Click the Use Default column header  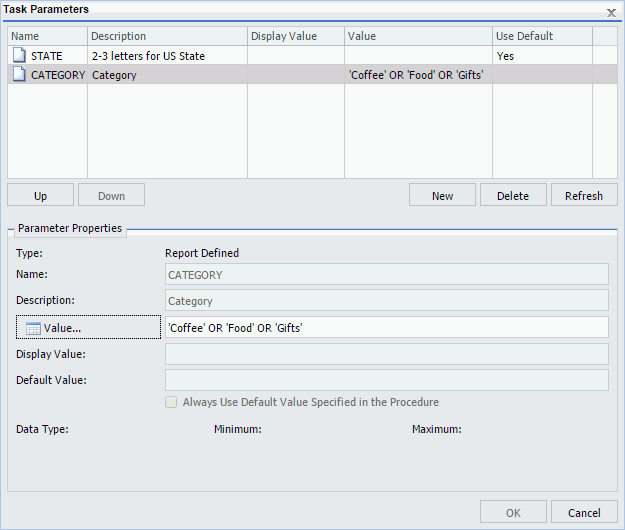click(x=542, y=36)
